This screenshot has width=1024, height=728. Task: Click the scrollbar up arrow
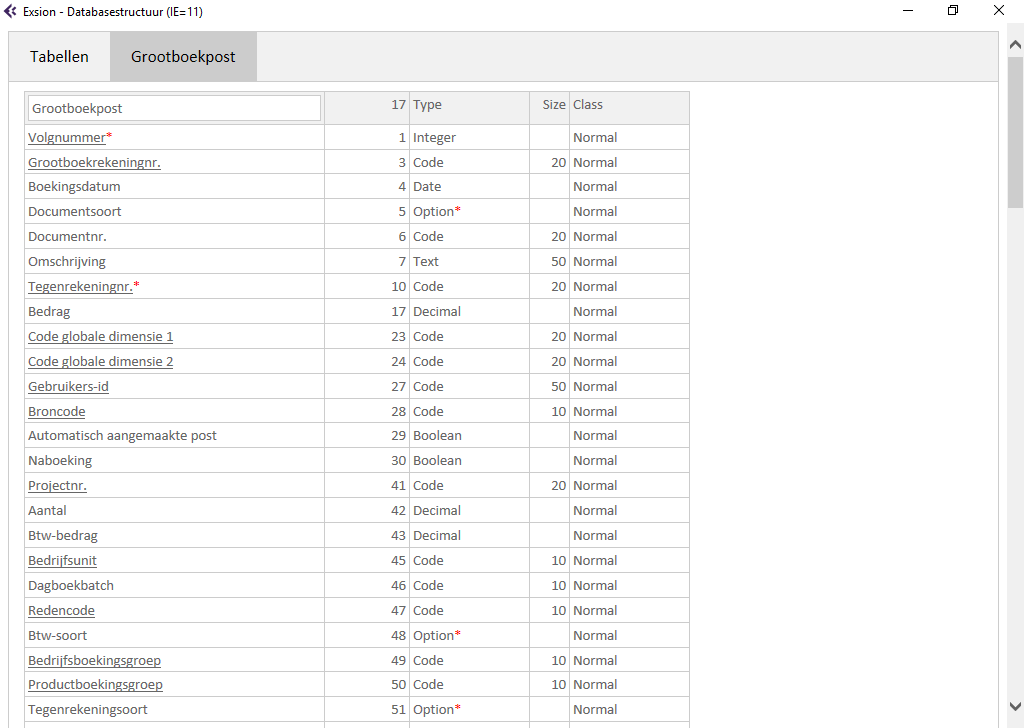tap(1015, 45)
